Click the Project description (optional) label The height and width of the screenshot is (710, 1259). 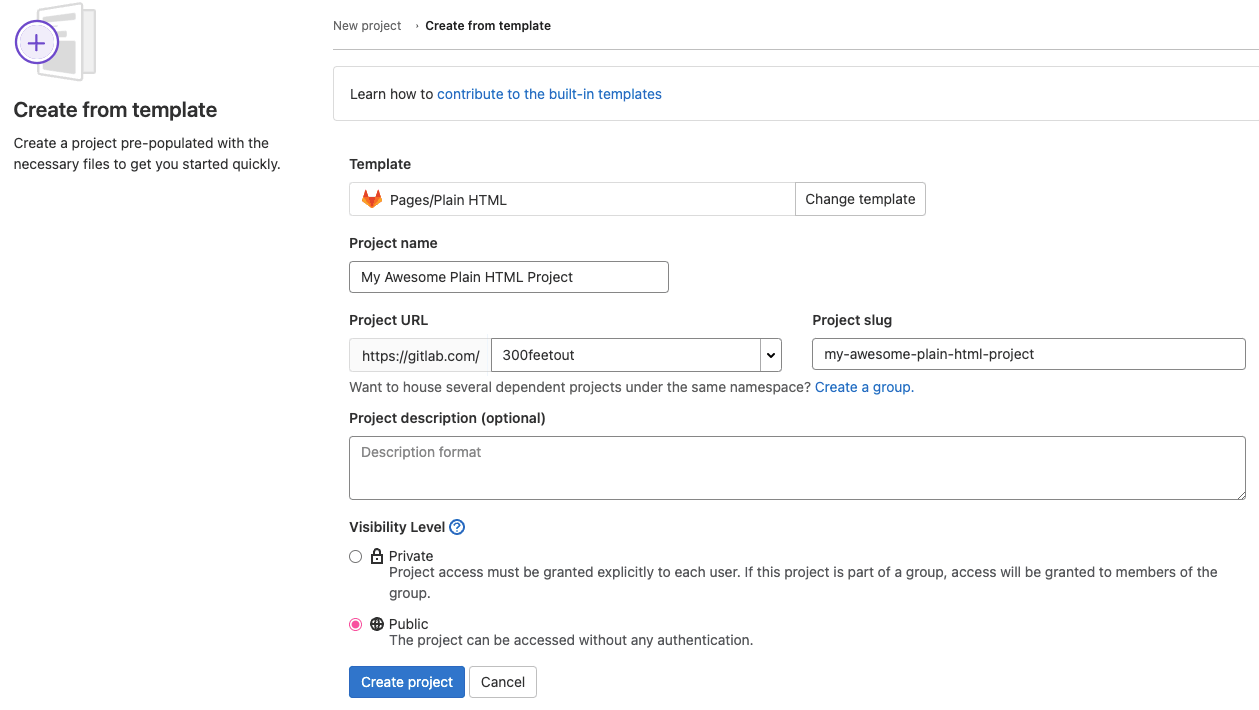click(x=447, y=418)
